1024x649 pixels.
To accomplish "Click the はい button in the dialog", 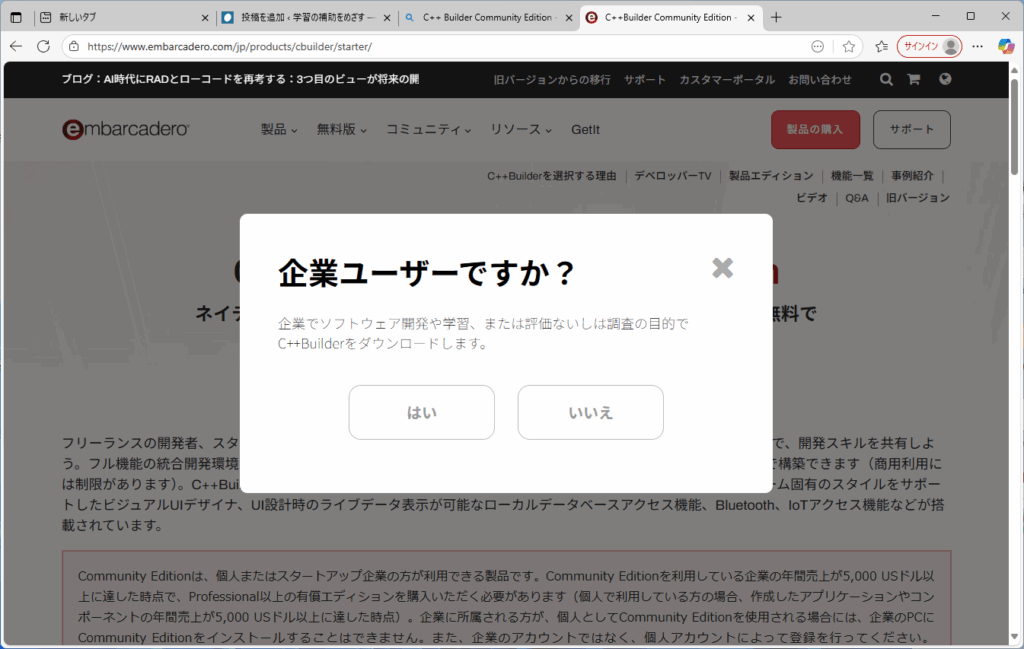I will (421, 412).
